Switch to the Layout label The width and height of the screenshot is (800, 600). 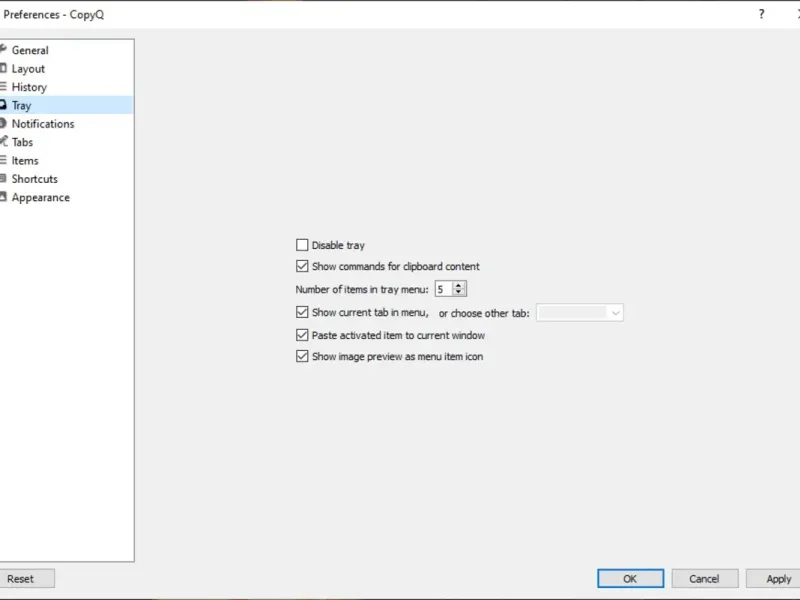(28, 69)
